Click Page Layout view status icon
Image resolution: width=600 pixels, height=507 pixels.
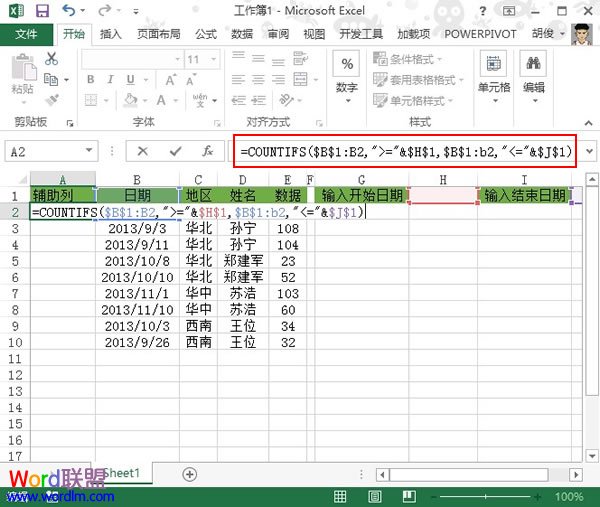[x=375, y=496]
